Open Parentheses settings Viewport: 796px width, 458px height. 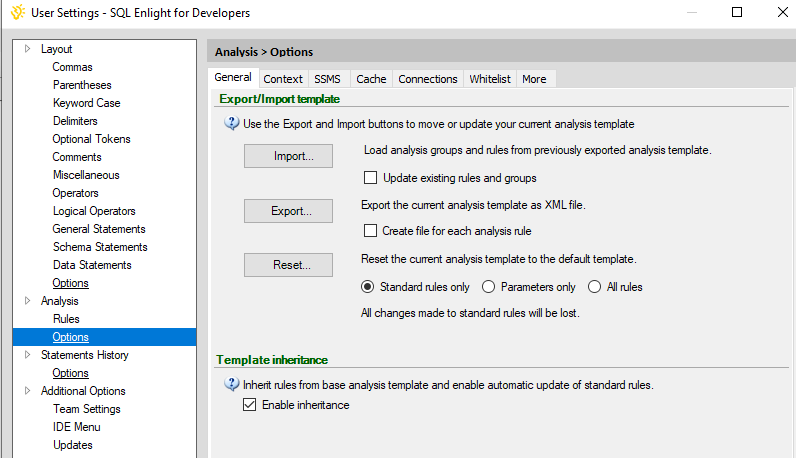82,85
